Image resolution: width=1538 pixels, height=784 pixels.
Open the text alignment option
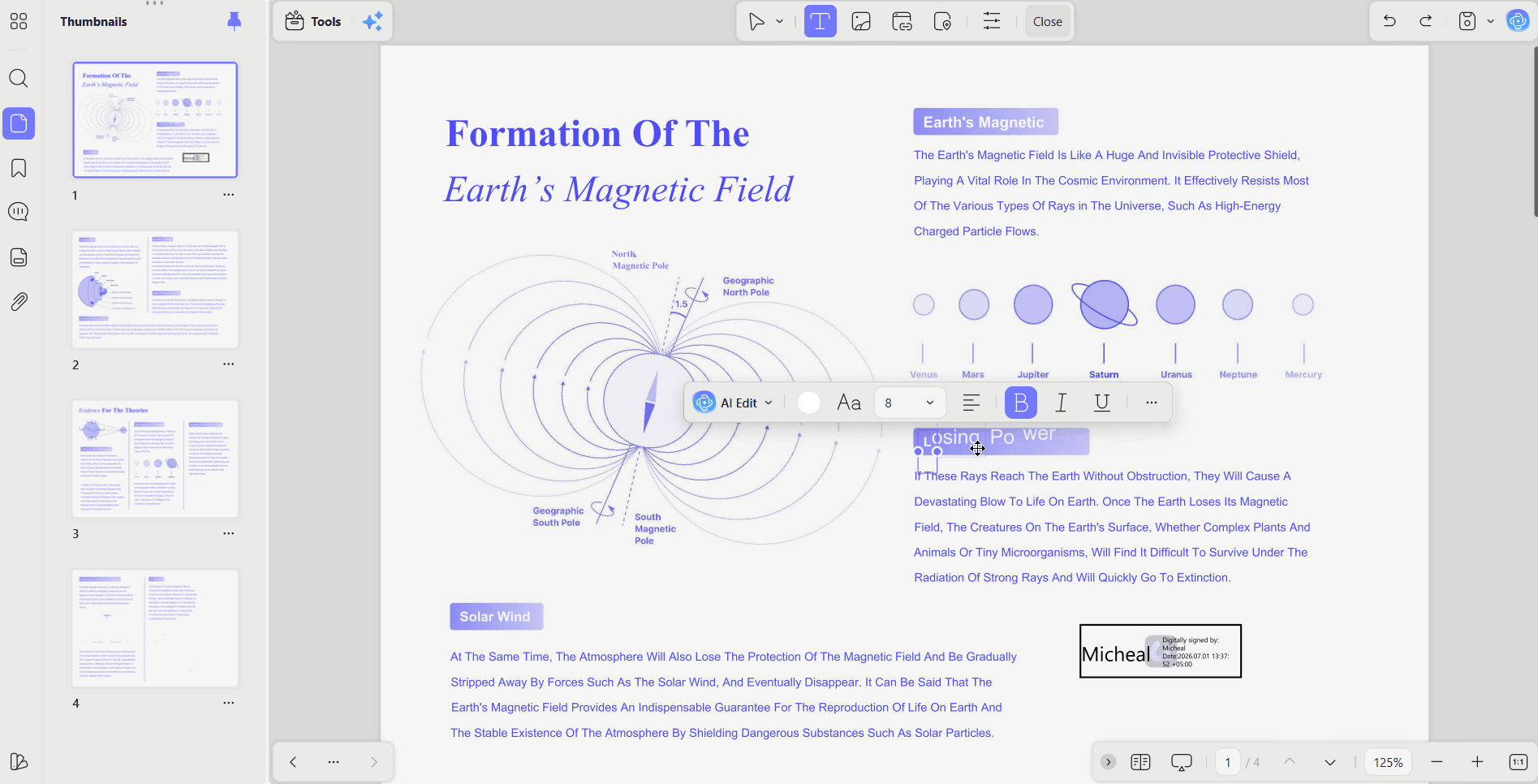coord(971,403)
